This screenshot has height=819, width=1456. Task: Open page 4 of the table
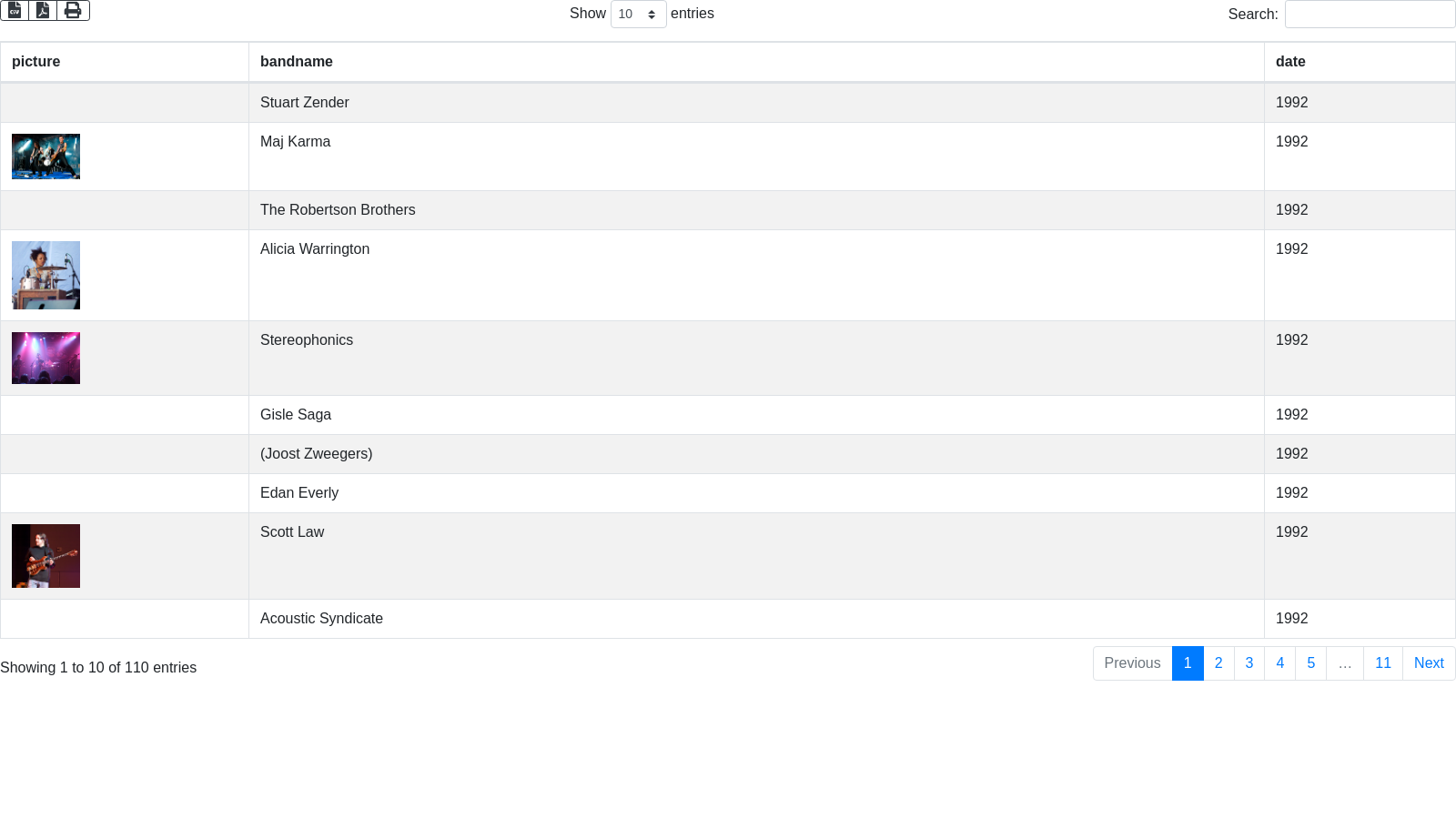coord(1279,663)
